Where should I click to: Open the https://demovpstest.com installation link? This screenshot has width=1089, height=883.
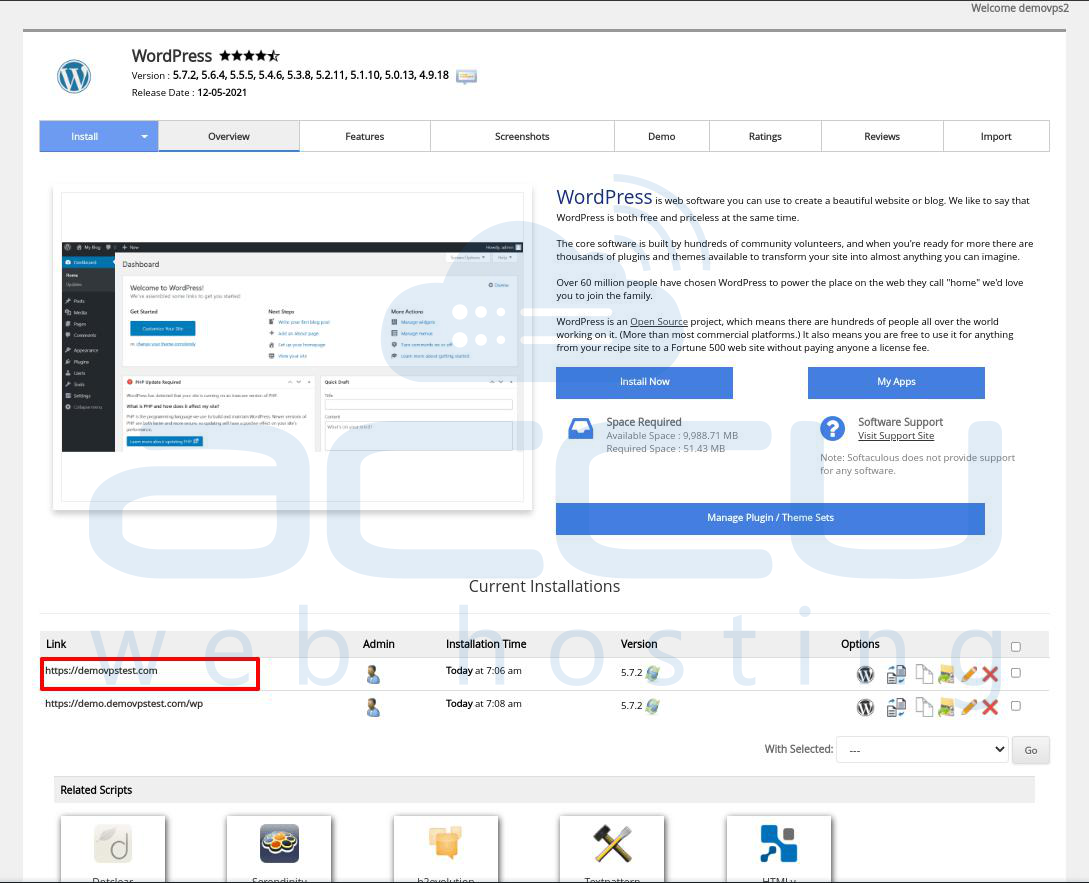coord(101,670)
